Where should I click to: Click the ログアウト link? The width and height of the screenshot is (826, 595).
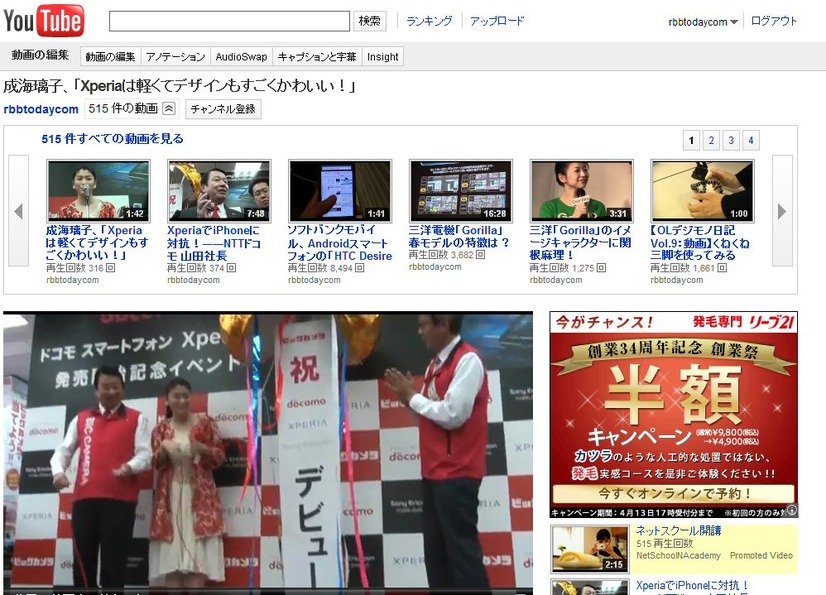tap(773, 21)
